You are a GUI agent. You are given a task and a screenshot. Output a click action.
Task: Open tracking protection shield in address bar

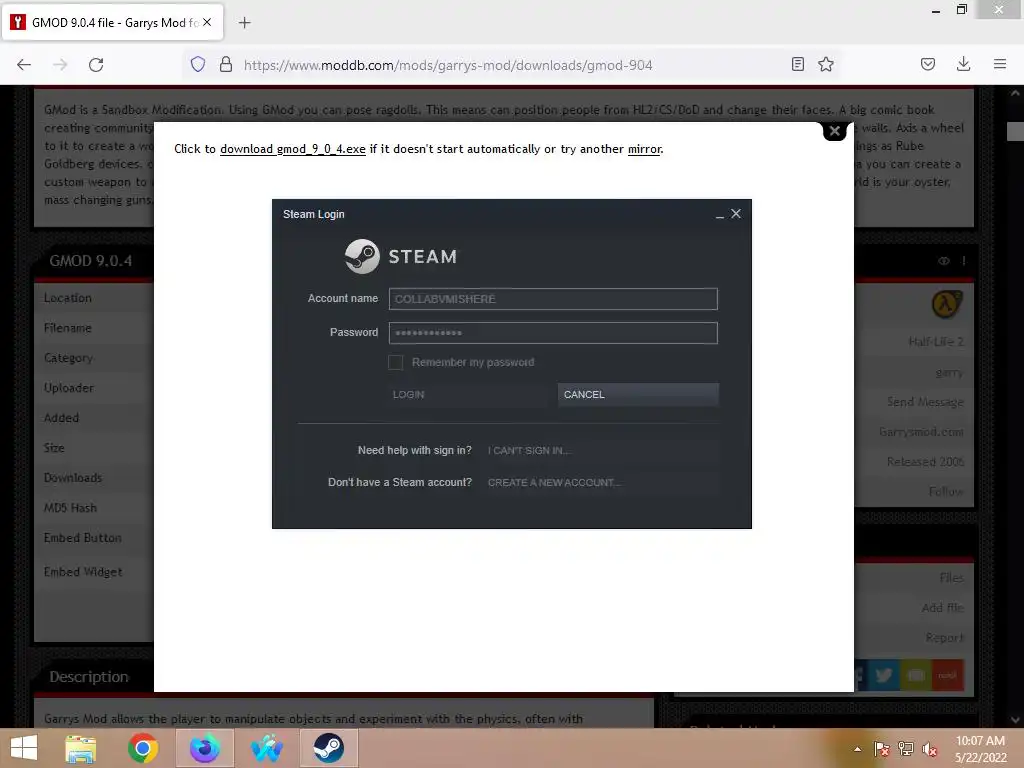198,64
